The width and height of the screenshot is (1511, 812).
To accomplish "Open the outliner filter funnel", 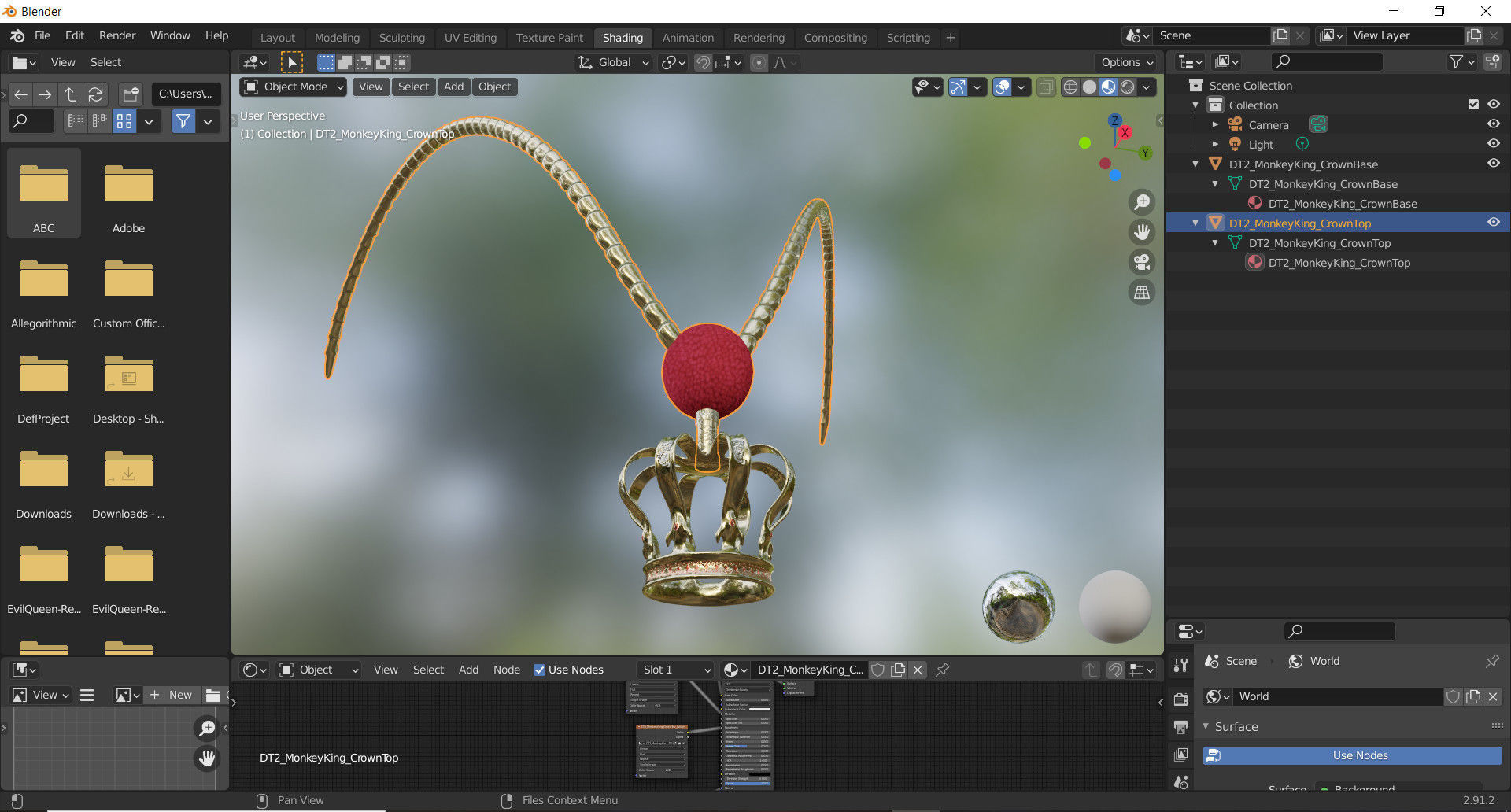I will click(x=1461, y=61).
